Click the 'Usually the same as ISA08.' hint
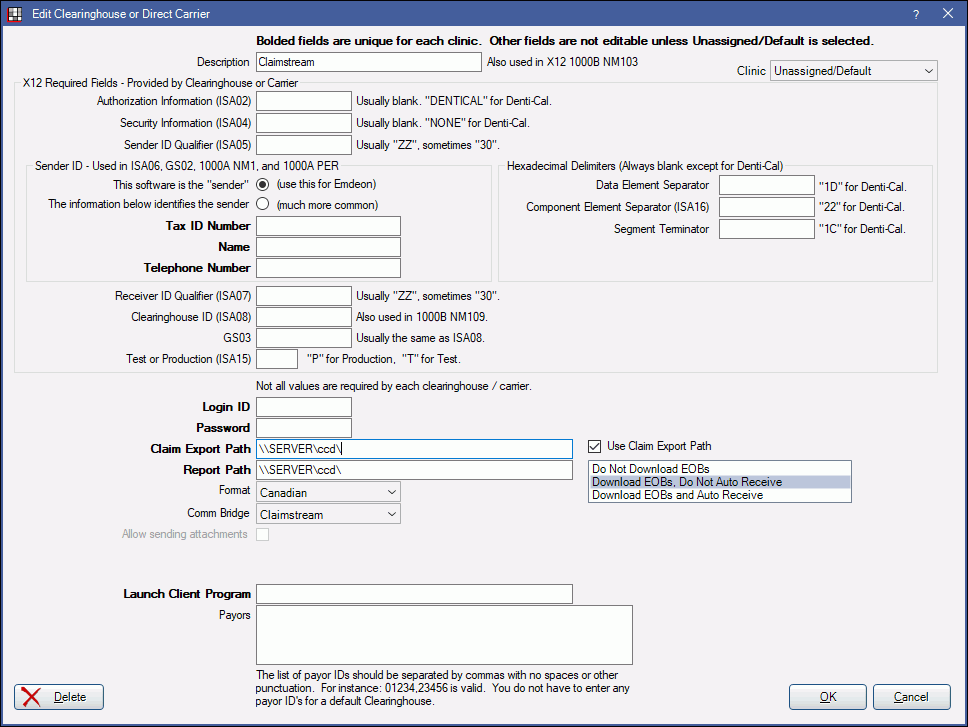This screenshot has width=968, height=727. pos(420,338)
